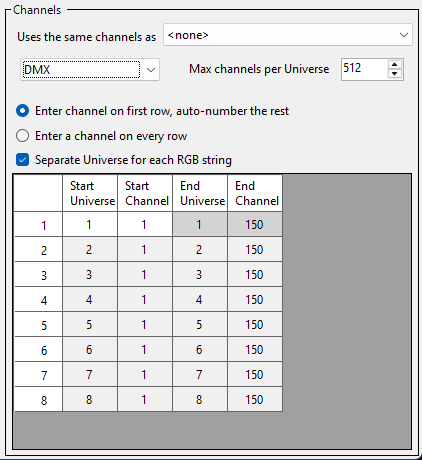
Task: Click End Channel 150 cell in row 6
Action: point(255,350)
